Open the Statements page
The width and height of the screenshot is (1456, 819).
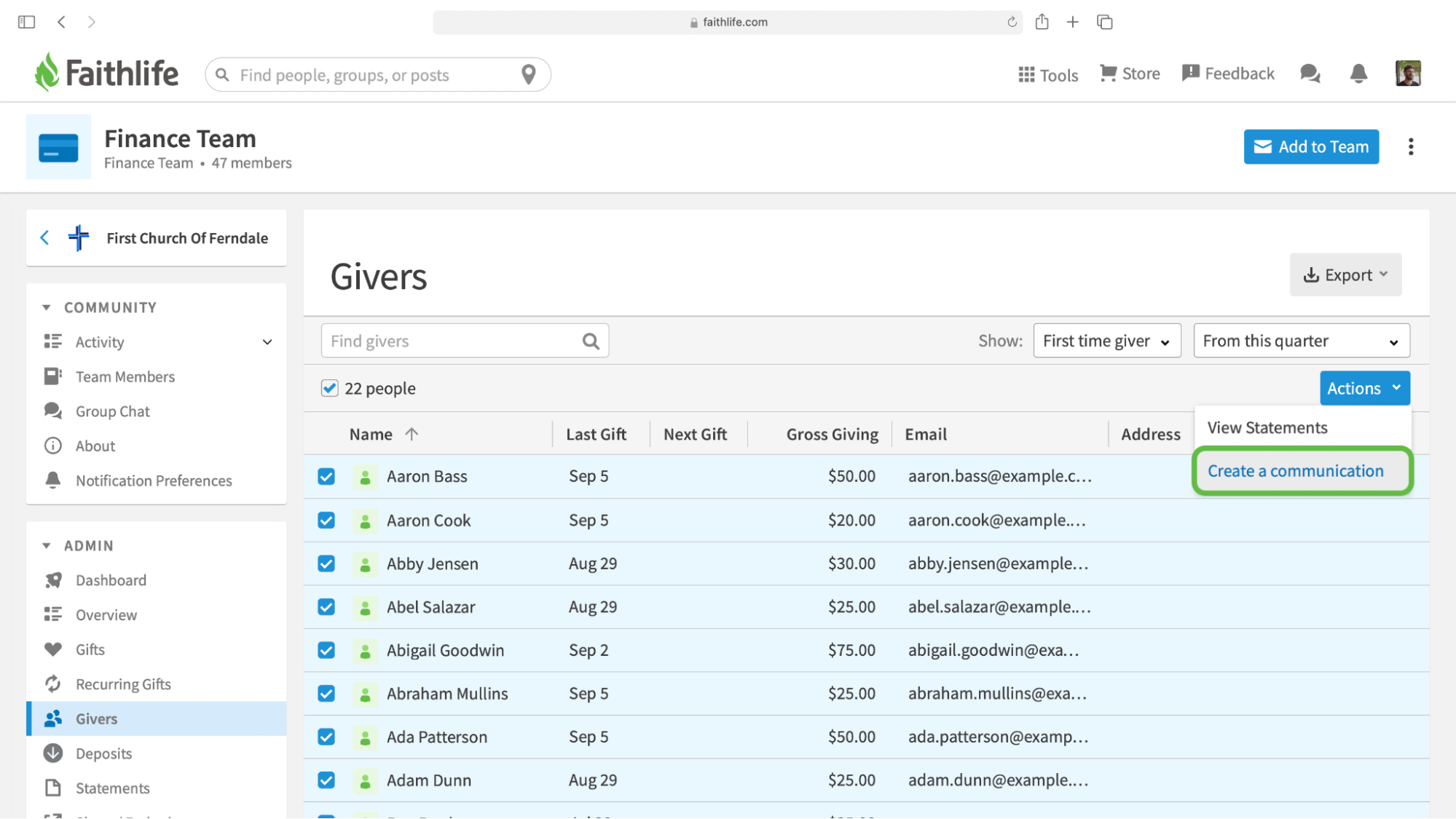(x=112, y=788)
